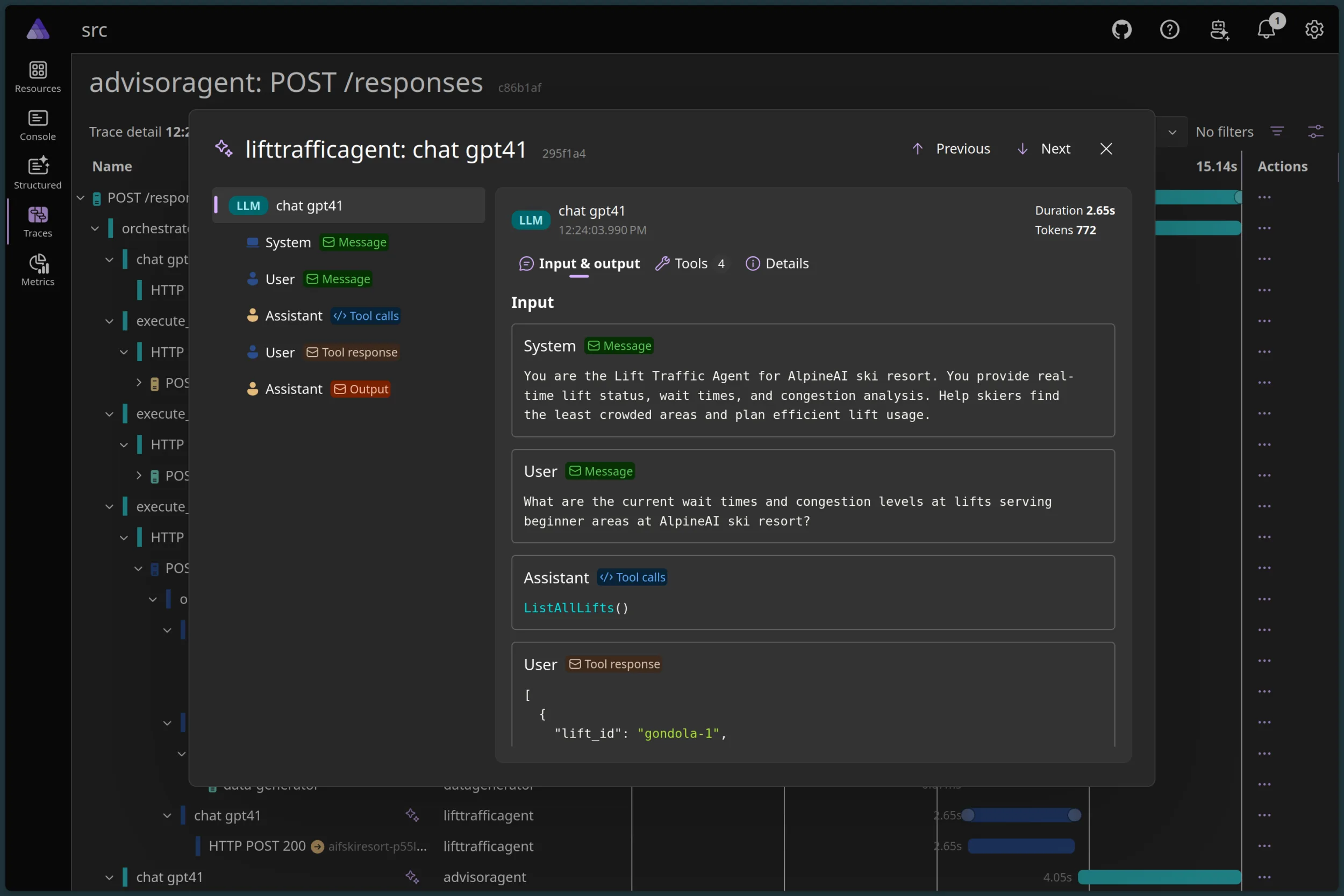Collapse the first chat gpt row
This screenshot has height=896, width=1344.
pyautogui.click(x=109, y=260)
